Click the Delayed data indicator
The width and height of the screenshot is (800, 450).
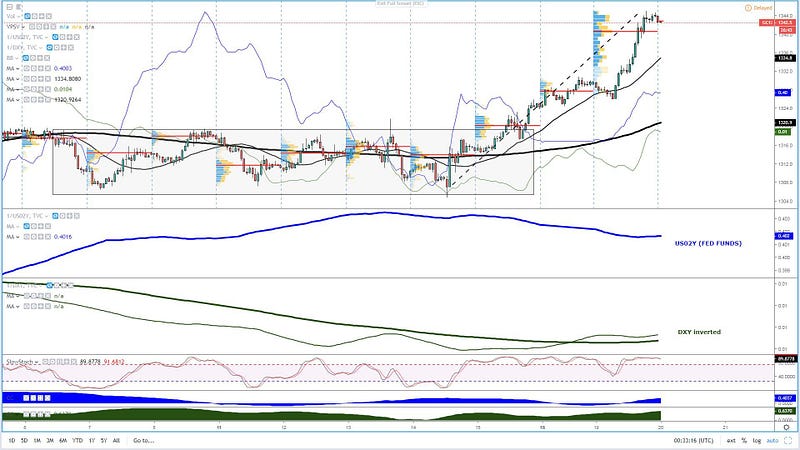pos(759,8)
